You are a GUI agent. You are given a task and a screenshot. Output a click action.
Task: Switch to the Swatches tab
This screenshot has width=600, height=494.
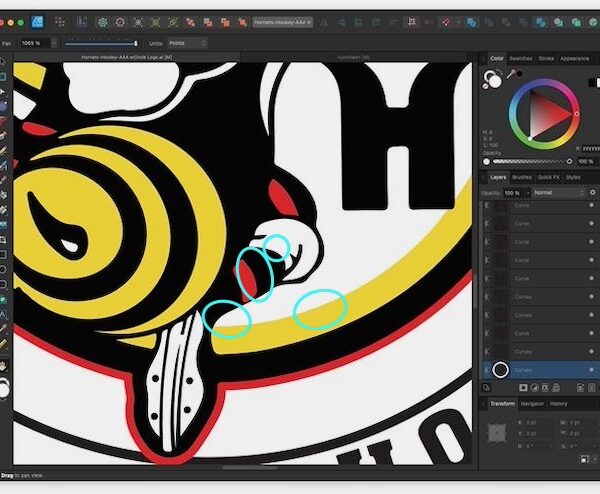pyautogui.click(x=521, y=59)
